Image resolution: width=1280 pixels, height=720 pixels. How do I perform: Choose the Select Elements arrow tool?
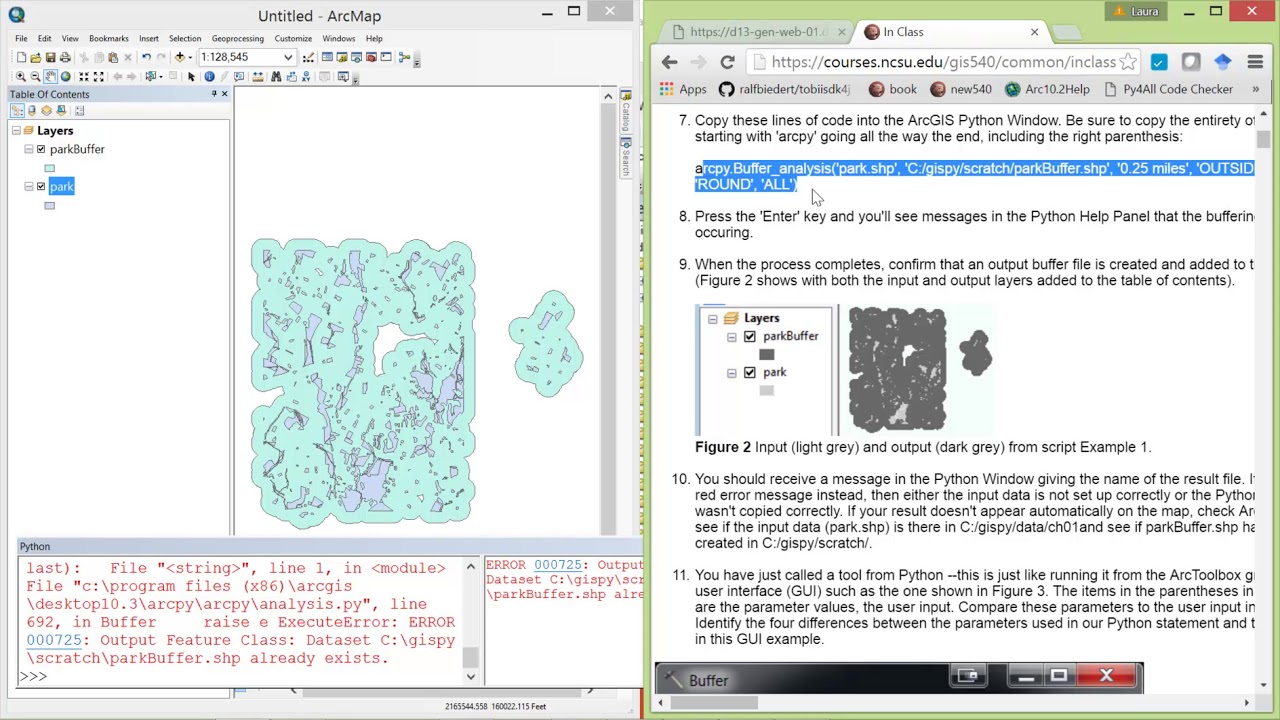click(191, 77)
